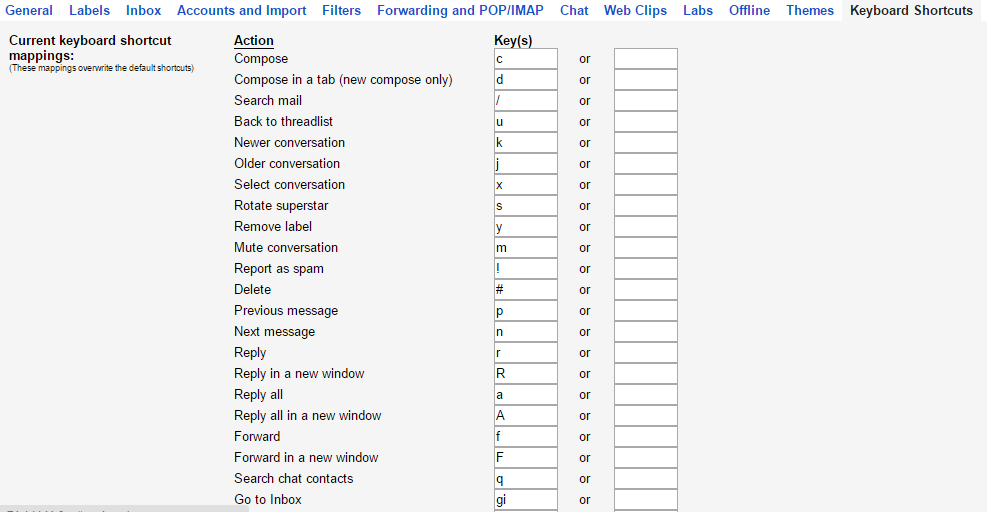Click the Mute conversation key field
The image size is (987, 512).
tap(525, 248)
